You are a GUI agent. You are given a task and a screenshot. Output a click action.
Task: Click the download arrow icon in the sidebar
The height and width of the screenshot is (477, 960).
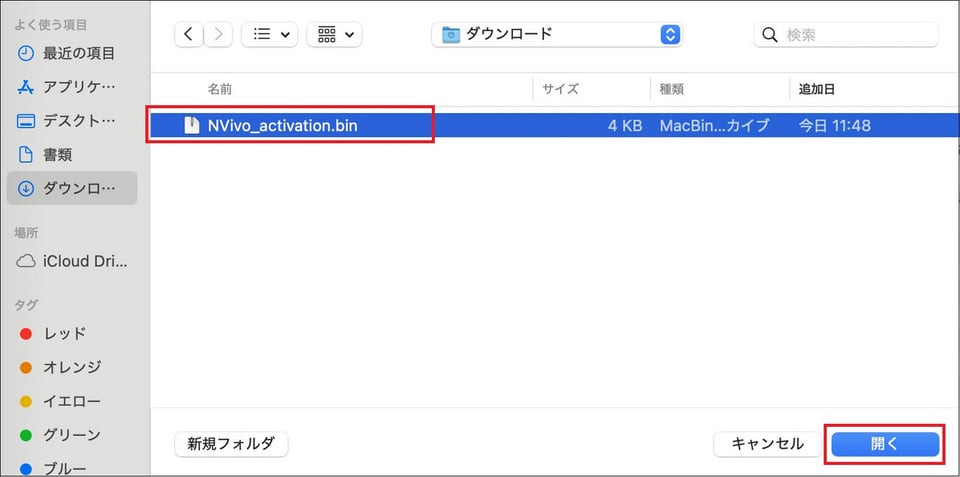pos(26,189)
